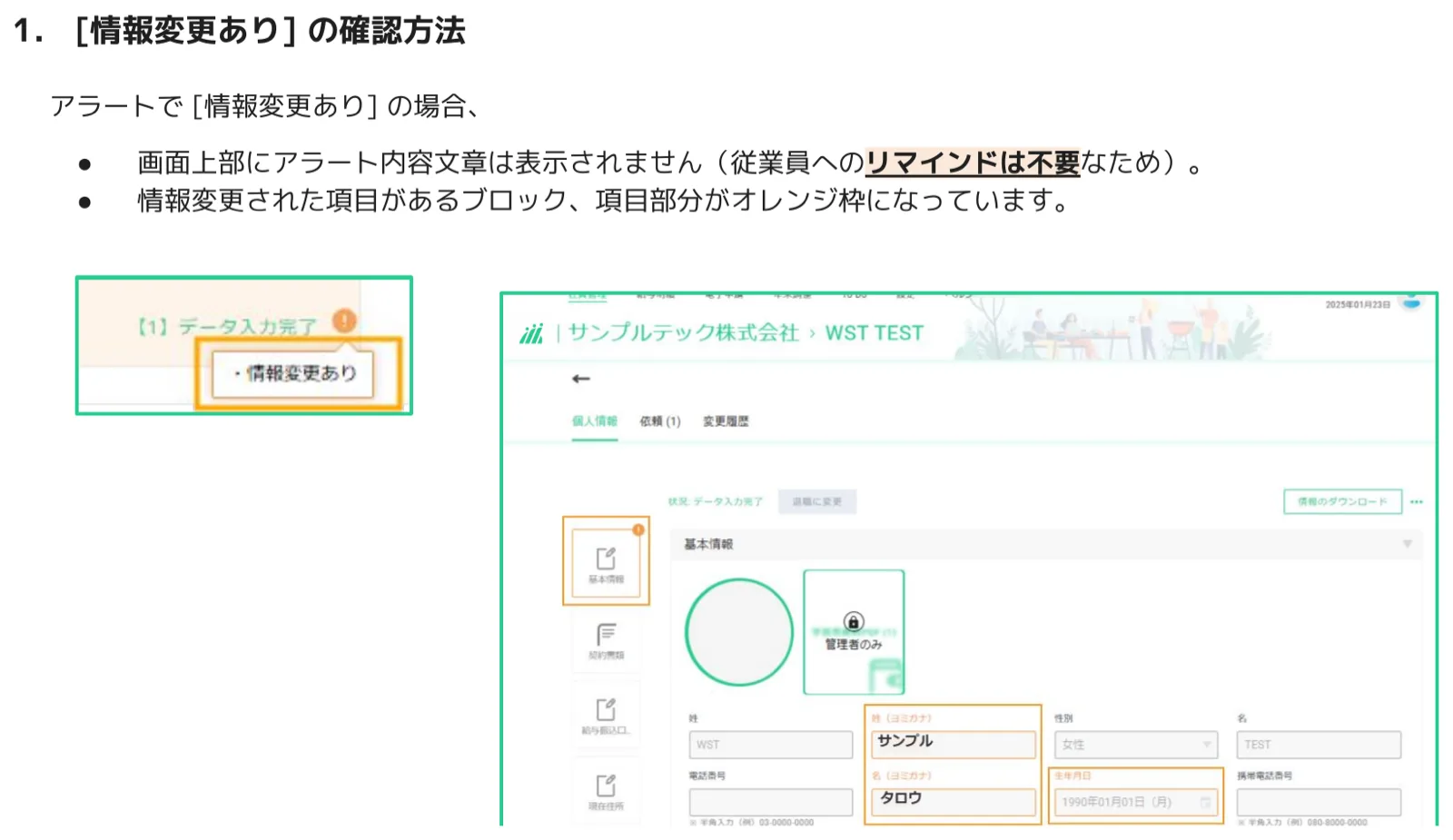Click the green logo next to サンプルテック株式会社
1453x840 pixels.
click(531, 334)
